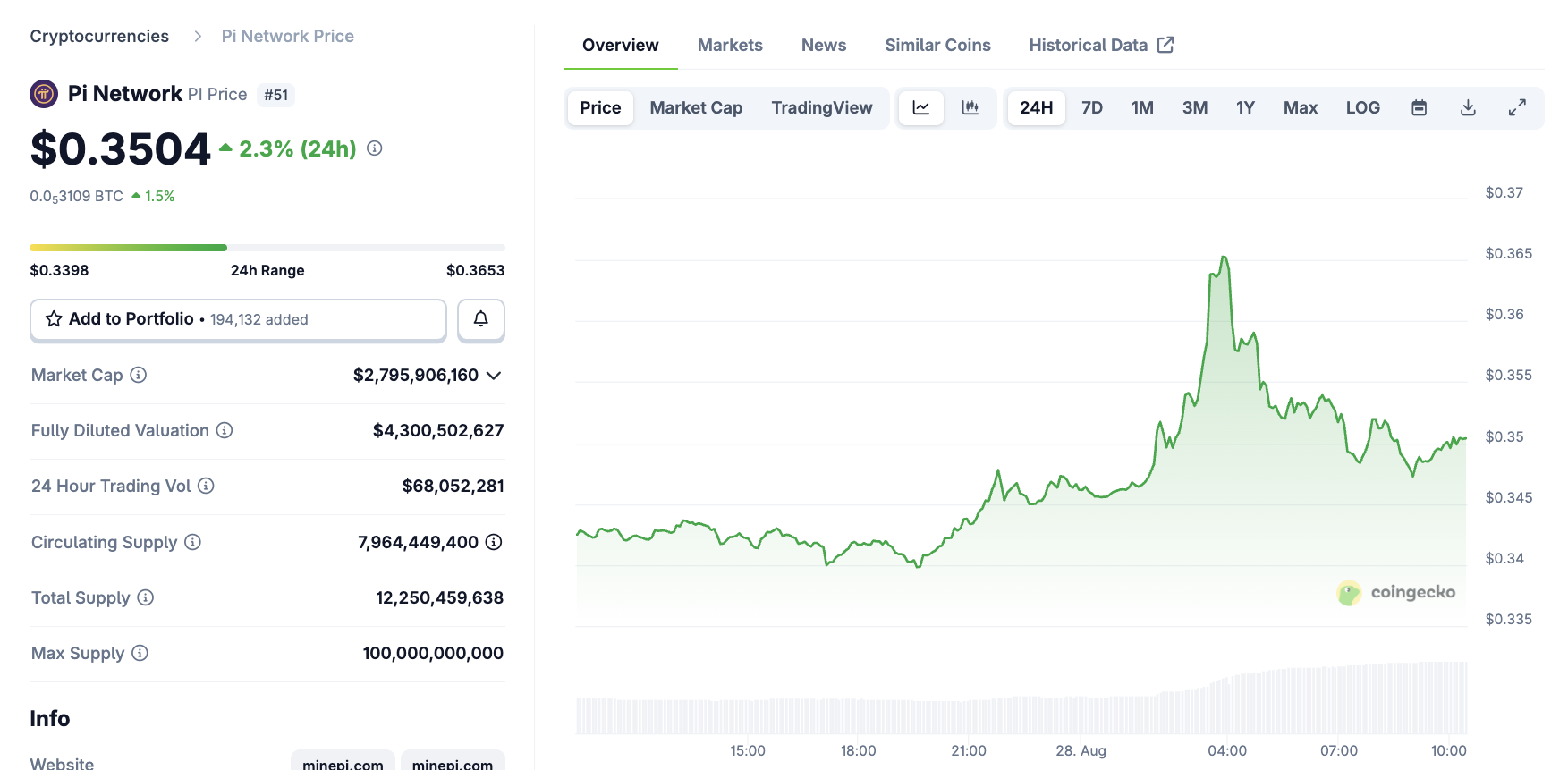Select the 7D time range
1568x770 pixels.
click(1091, 108)
